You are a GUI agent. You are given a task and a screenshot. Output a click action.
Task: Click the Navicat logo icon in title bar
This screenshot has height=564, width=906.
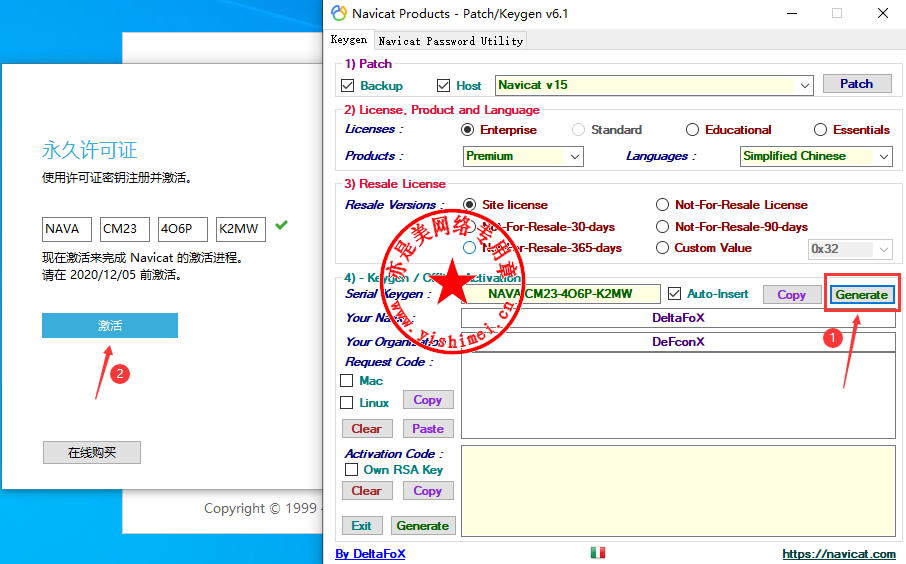[339, 13]
